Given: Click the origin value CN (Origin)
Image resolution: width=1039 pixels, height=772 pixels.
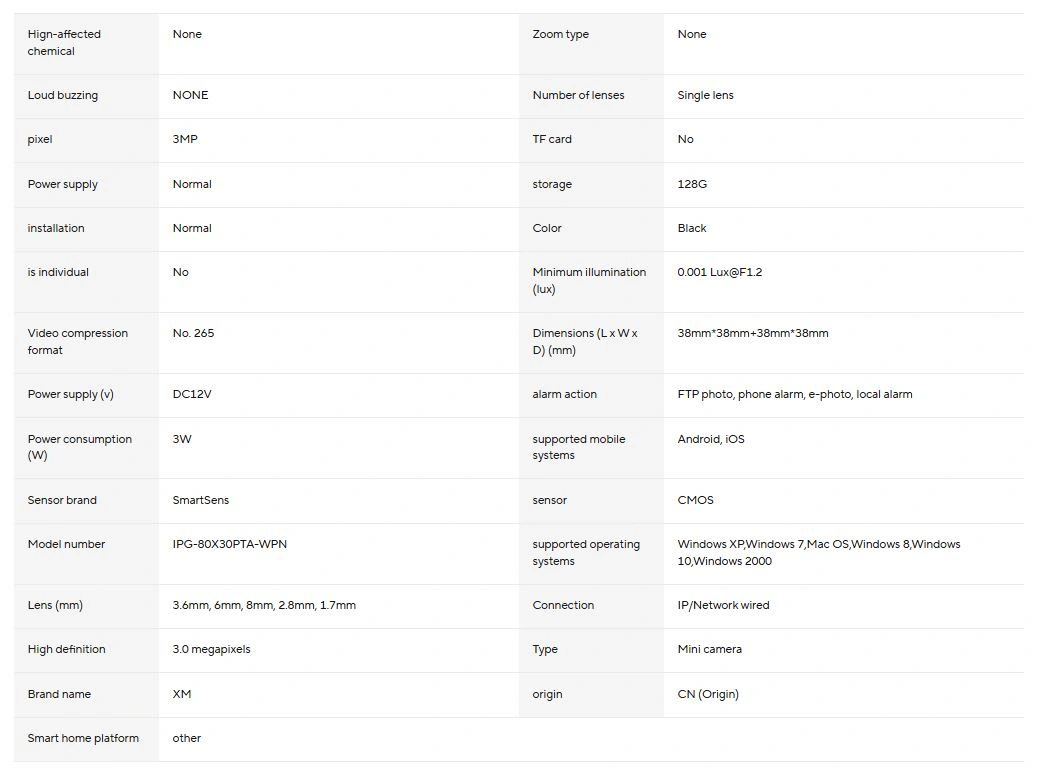Looking at the screenshot, I should click(708, 694).
